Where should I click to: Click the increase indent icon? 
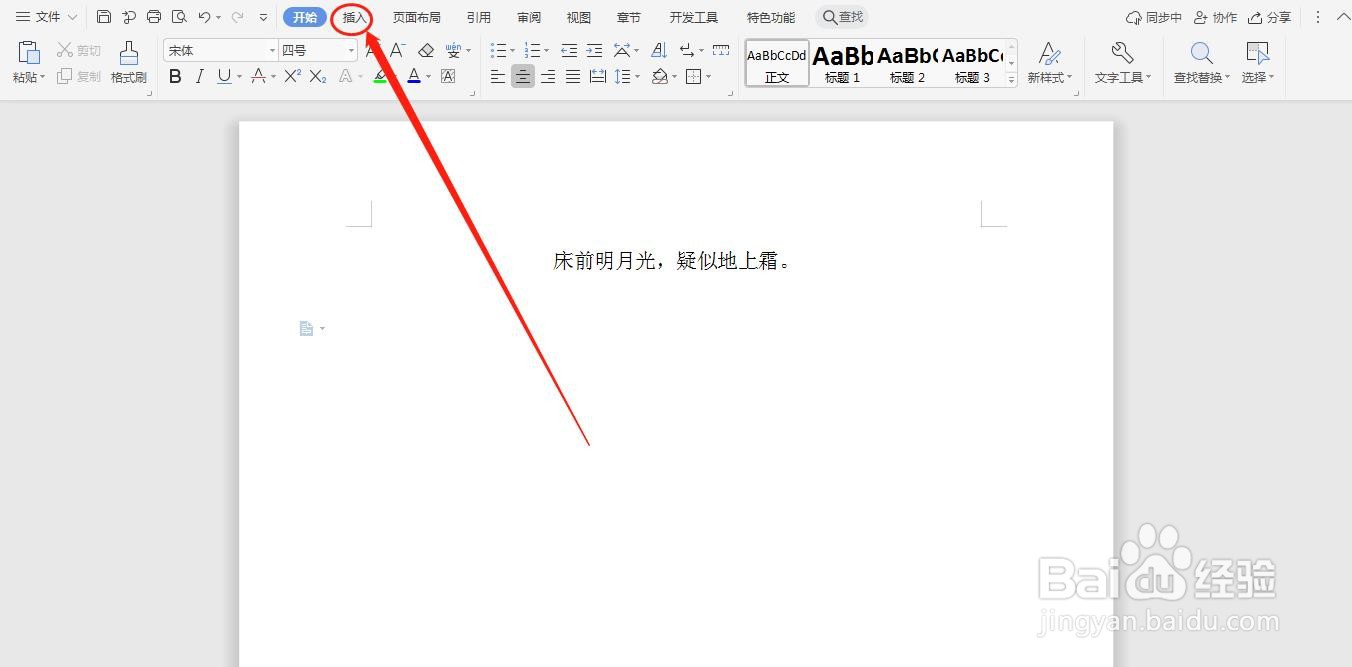(594, 50)
